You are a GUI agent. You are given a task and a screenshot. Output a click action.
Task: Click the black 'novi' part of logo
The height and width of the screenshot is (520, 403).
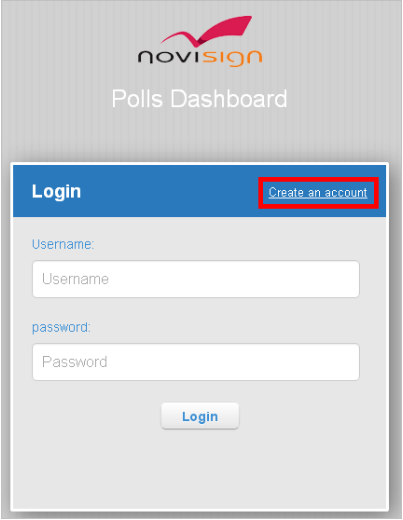tap(168, 57)
